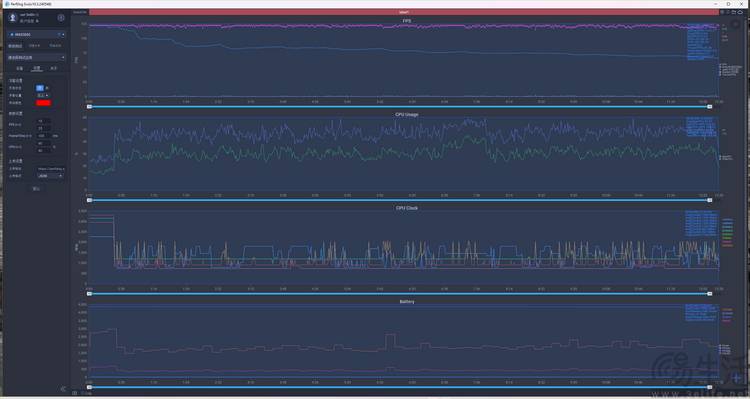Select the tab left of the 设置 tab

click(x=20, y=68)
